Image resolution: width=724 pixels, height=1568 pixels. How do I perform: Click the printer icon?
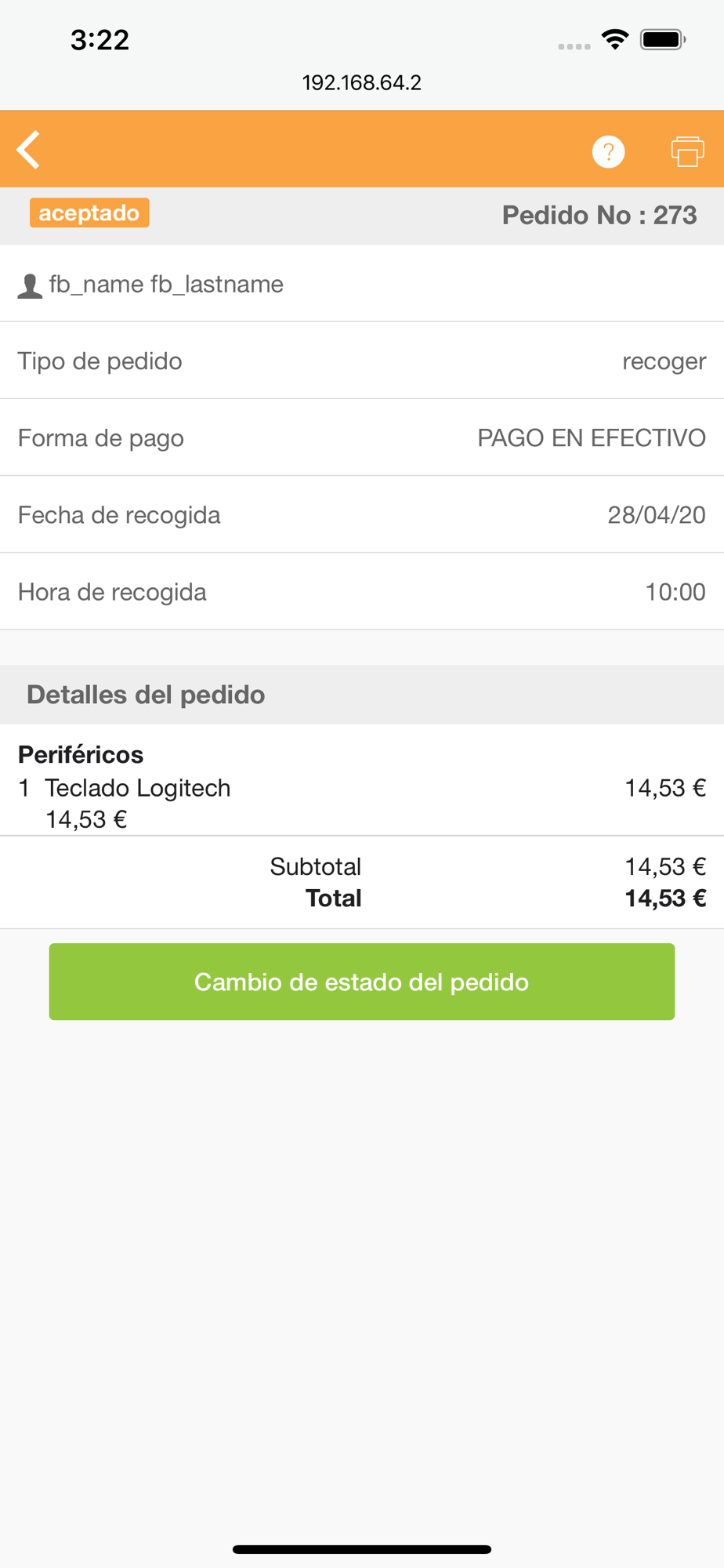pyautogui.click(x=687, y=151)
